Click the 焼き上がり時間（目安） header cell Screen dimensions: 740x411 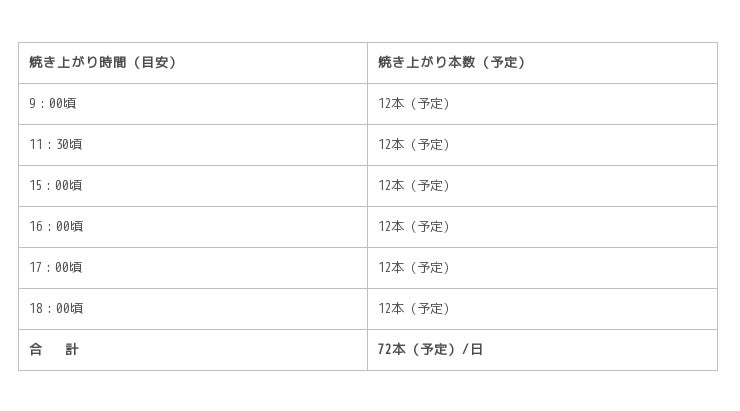pos(103,63)
